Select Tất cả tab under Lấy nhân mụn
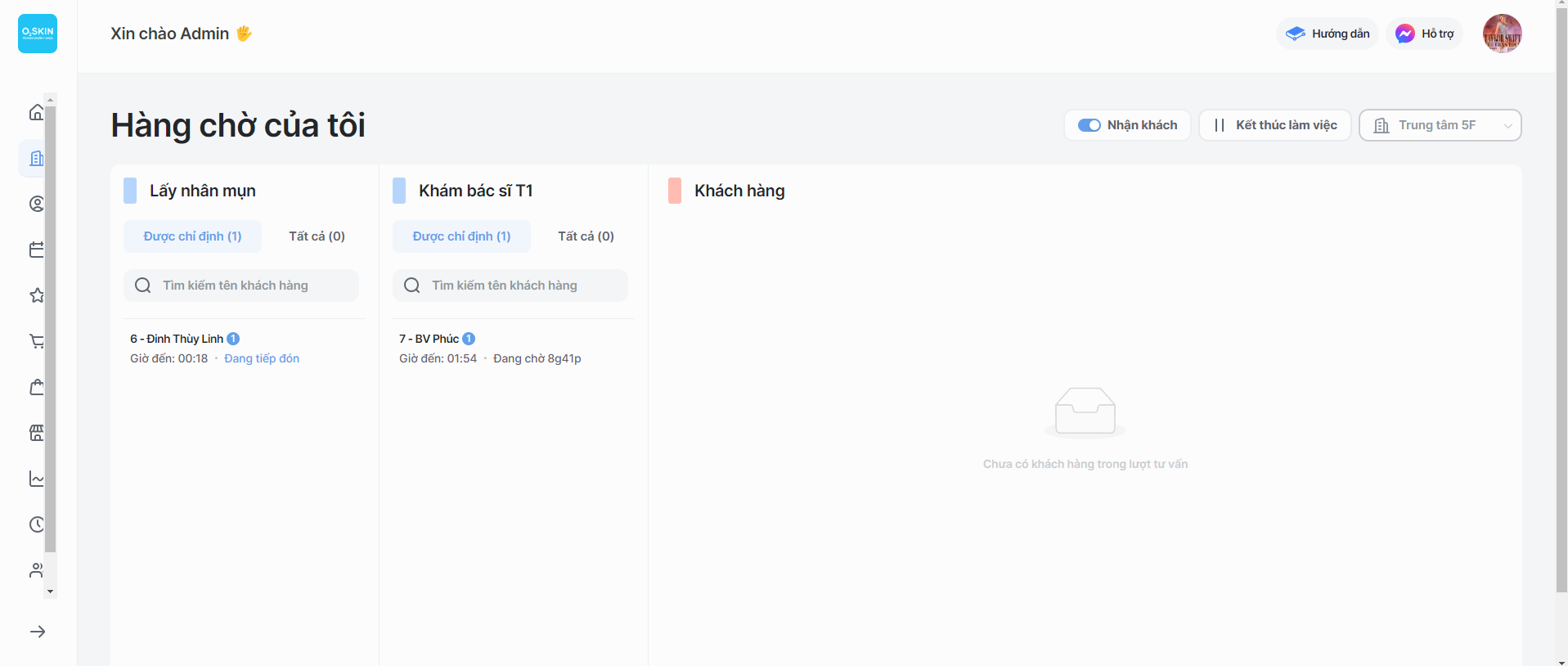 click(x=317, y=236)
